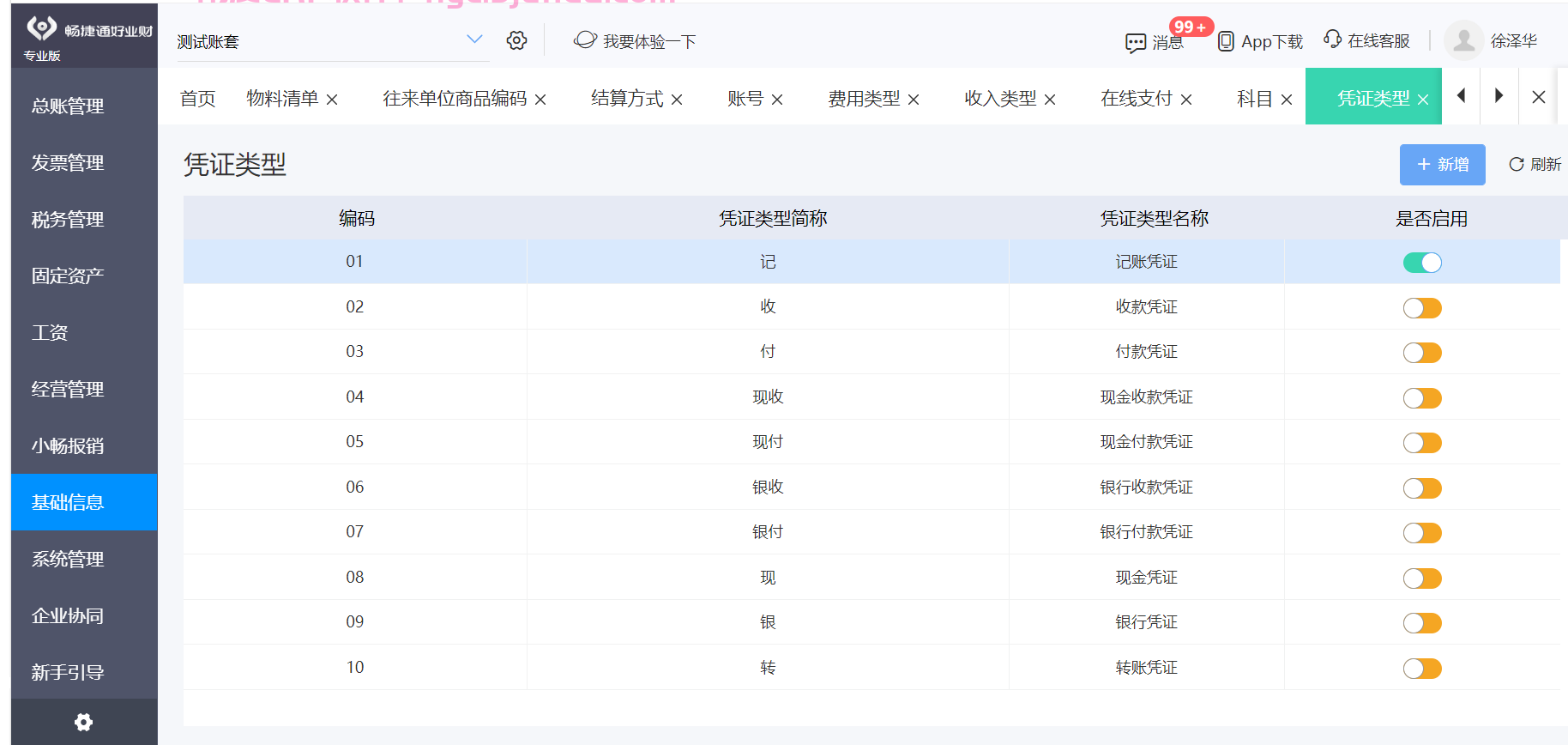The image size is (1568, 745).
Task: Open 经营管理 in the sidebar
Action: point(84,389)
